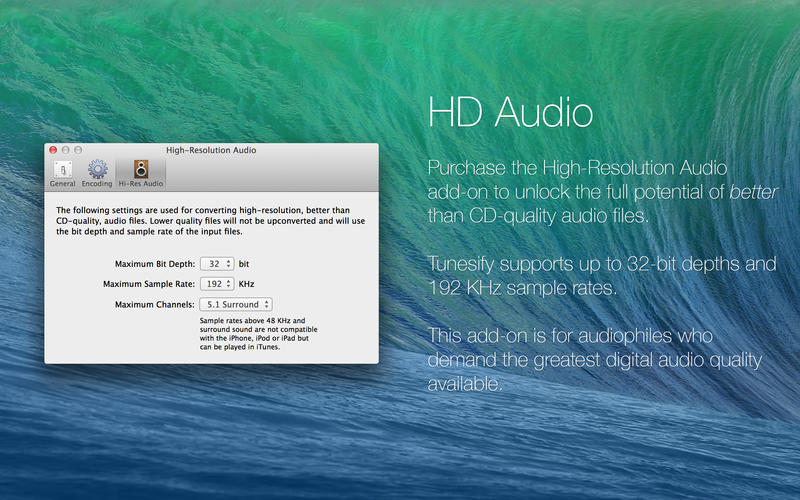Open the Maximum Channels 5.1 Surround dropdown
Image resolution: width=800 pixels, height=500 pixels.
tap(236, 304)
